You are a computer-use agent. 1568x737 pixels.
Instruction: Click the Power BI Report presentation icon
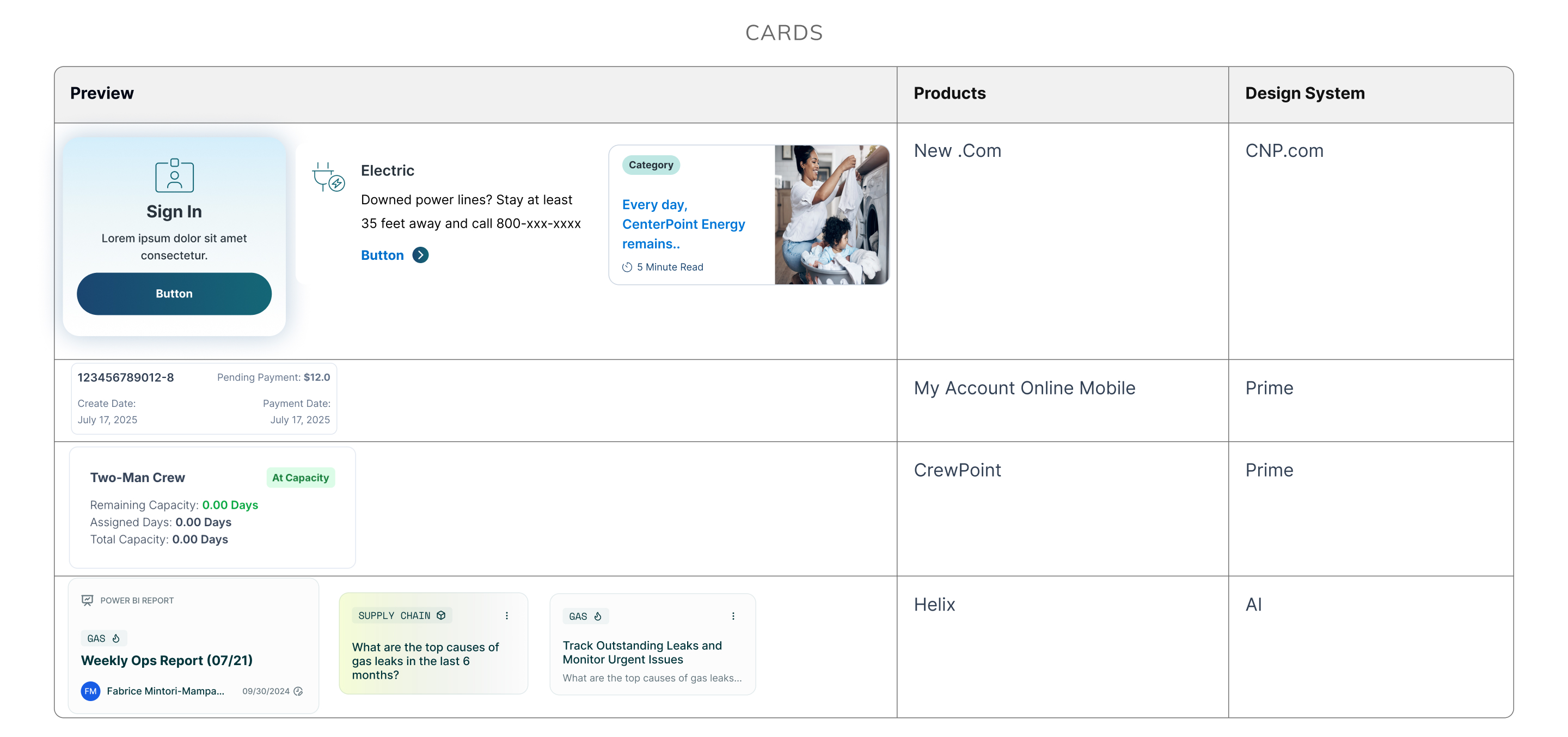click(x=87, y=600)
